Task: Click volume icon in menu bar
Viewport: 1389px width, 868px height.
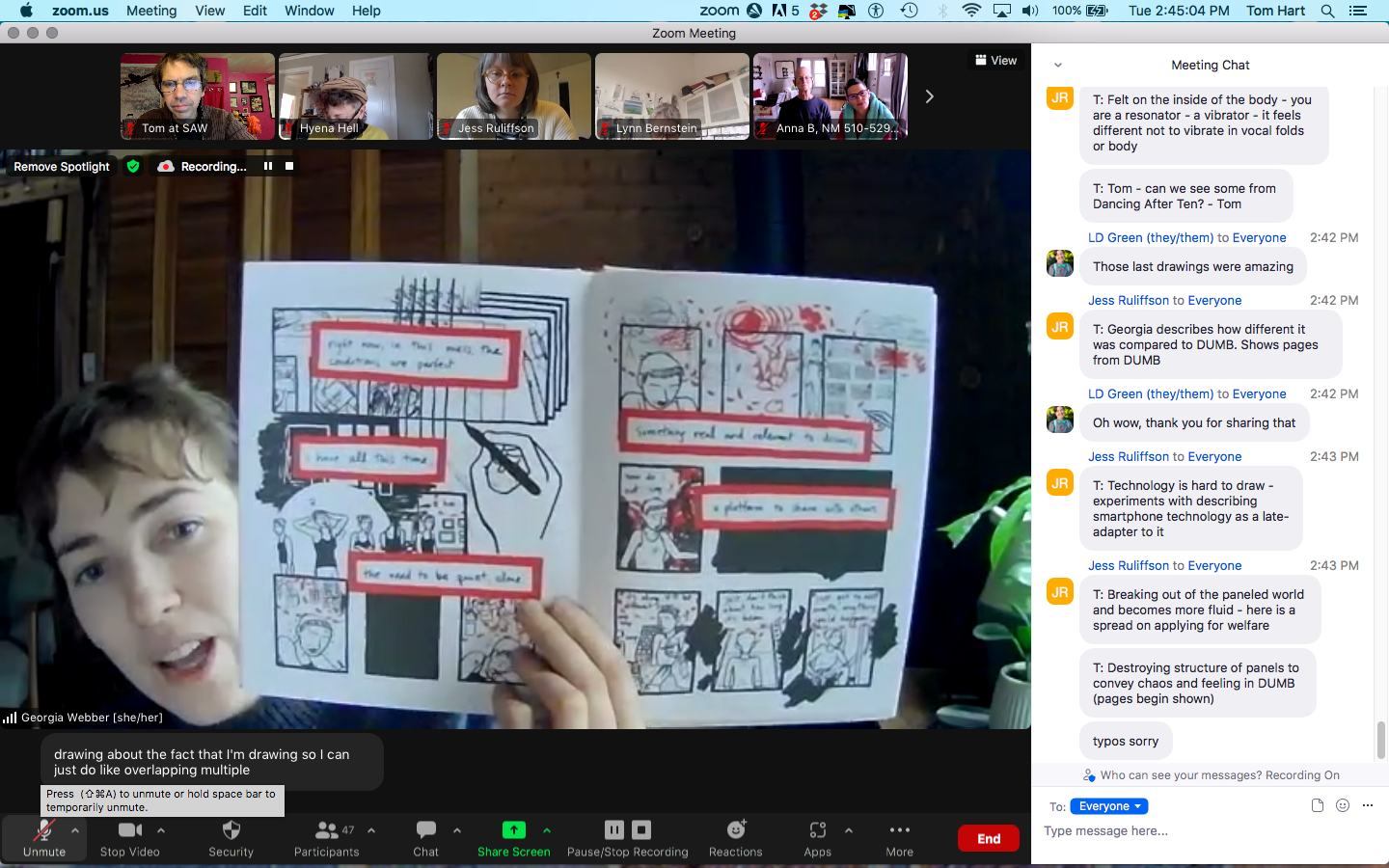Action: pyautogui.click(x=1030, y=11)
